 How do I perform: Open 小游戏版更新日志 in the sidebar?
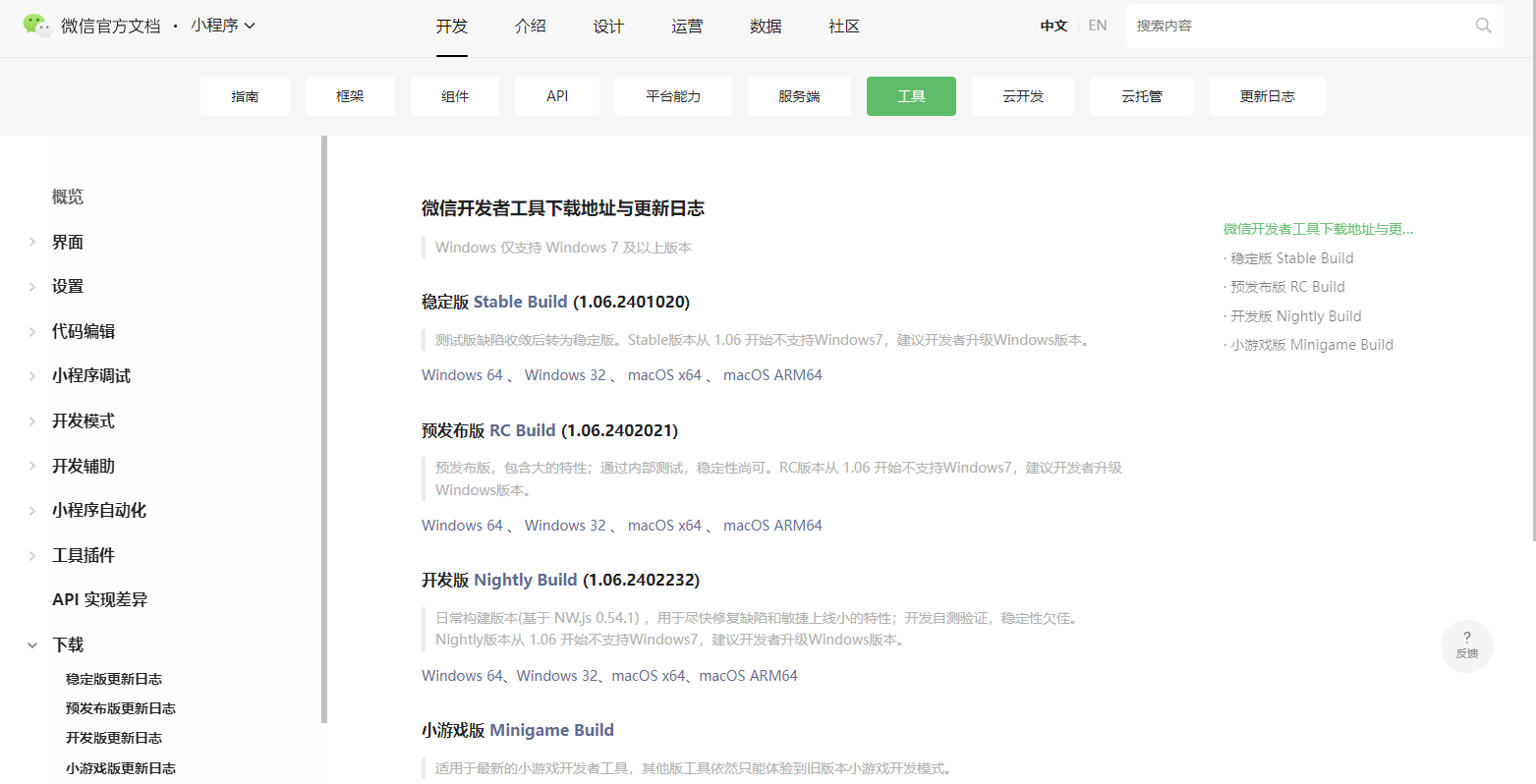121,768
